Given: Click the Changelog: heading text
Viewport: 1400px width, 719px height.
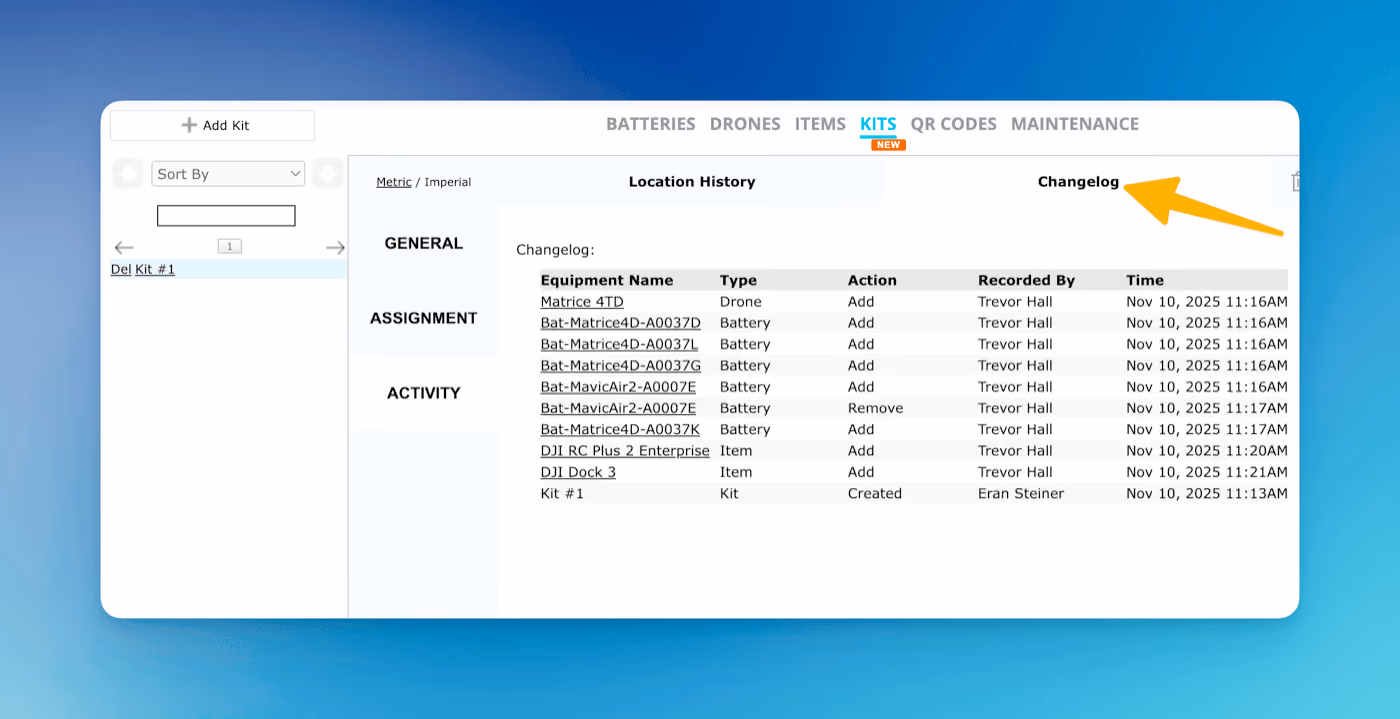Looking at the screenshot, I should 555,250.
